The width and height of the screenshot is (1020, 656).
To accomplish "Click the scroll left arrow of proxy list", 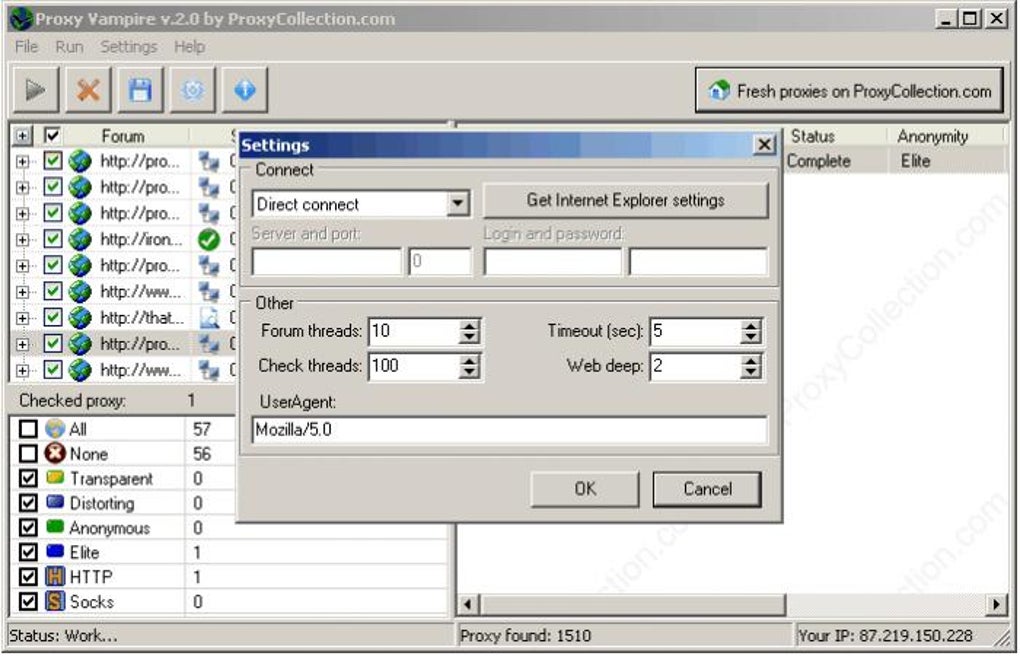I will tap(467, 605).
